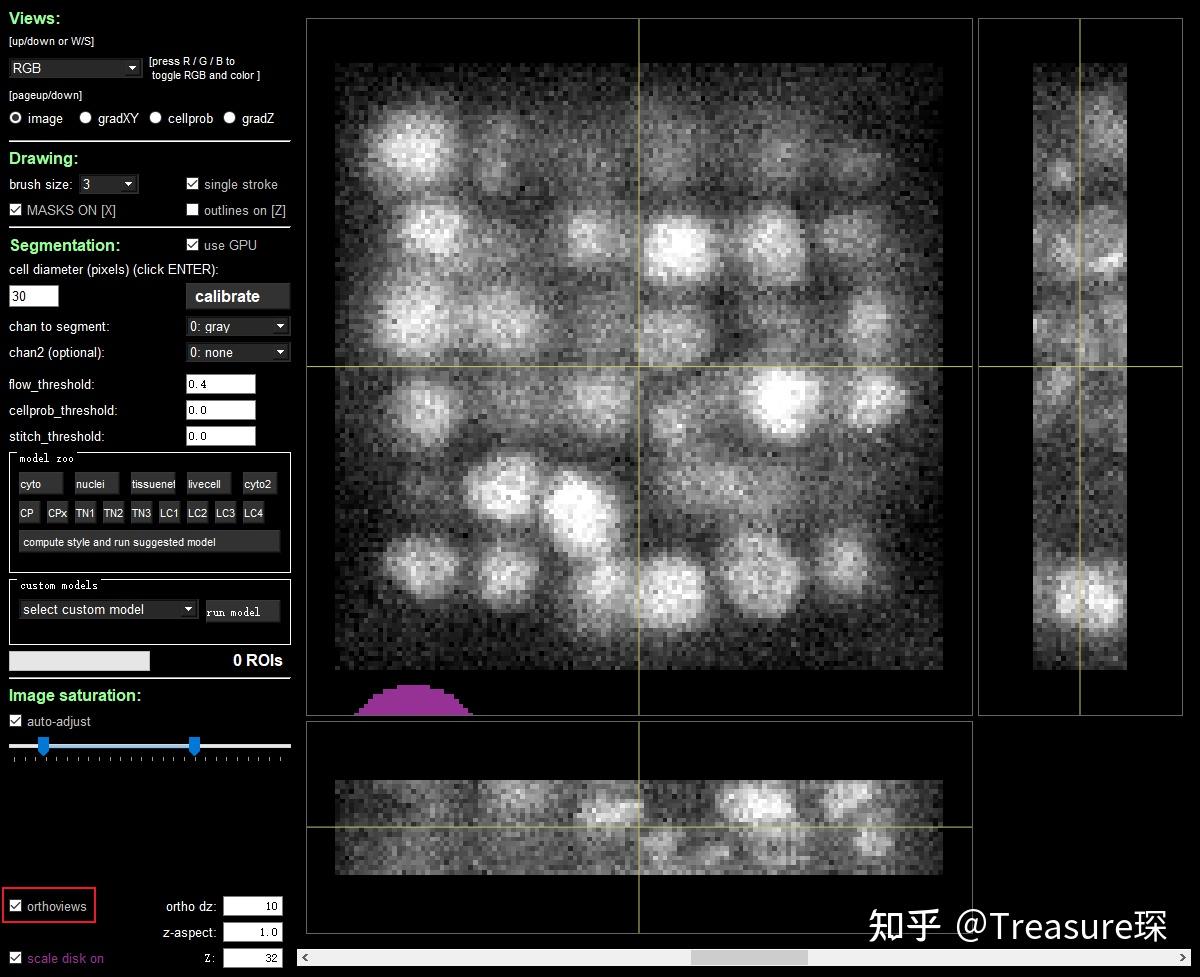1200x977 pixels.
Task: Select the tissuenet model
Action: 152,483
